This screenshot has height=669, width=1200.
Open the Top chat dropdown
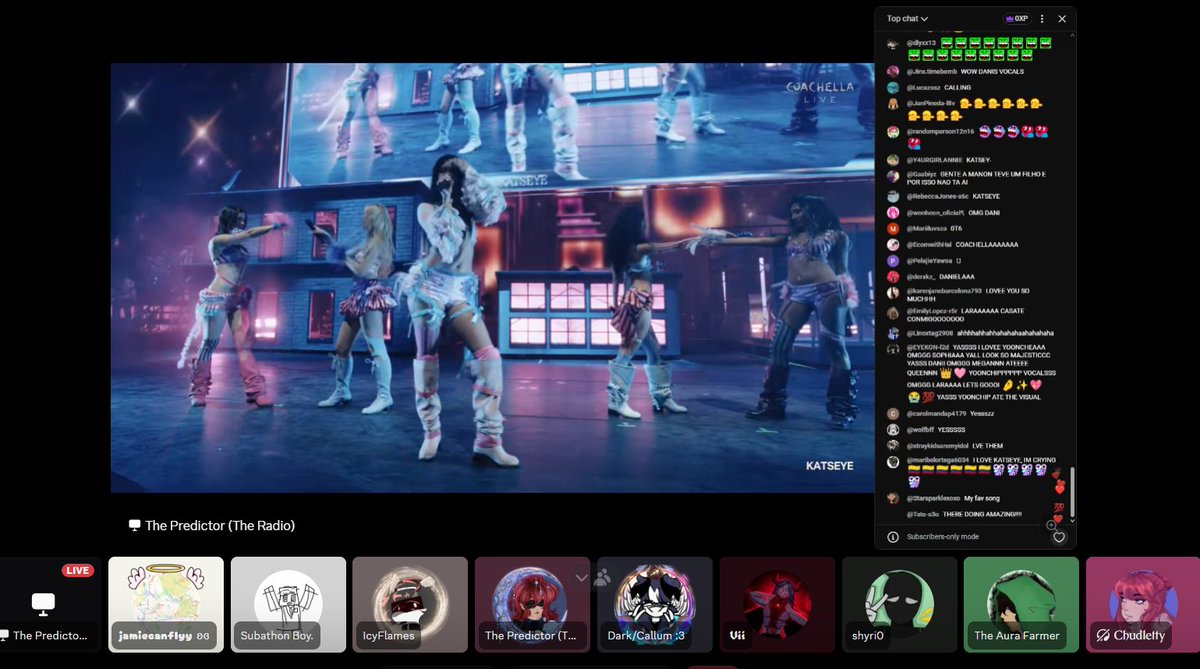coord(907,19)
